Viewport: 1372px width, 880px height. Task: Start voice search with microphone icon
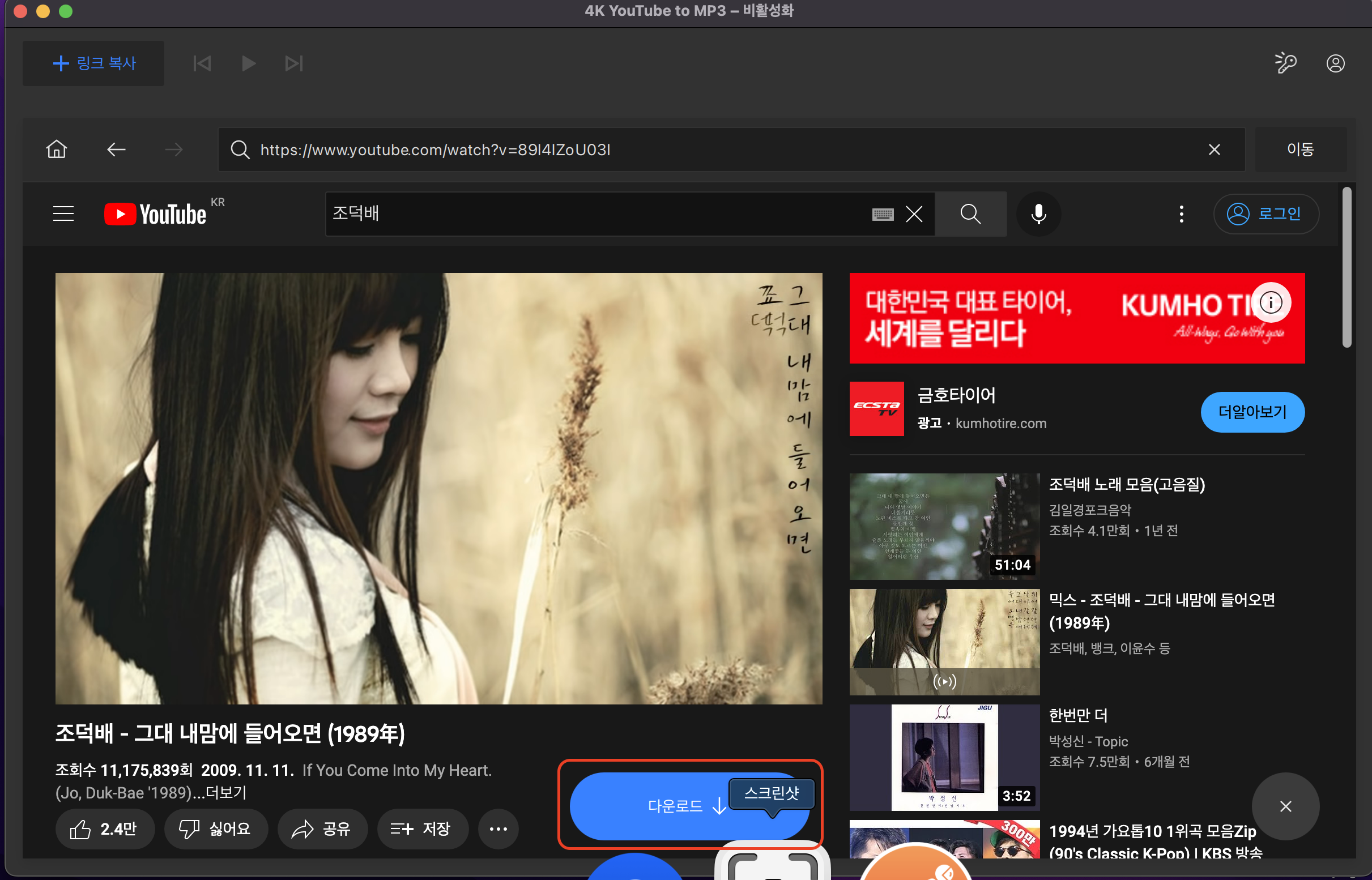coord(1039,213)
